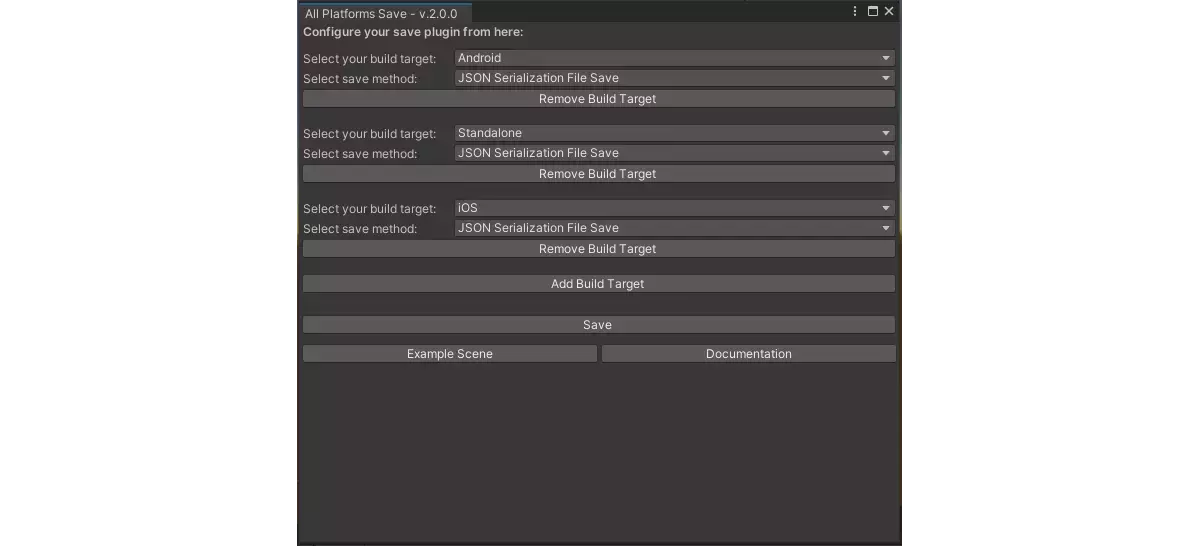This screenshot has height=546, width=1200.
Task: Change the save method for the Standalone target
Action: [674, 153]
